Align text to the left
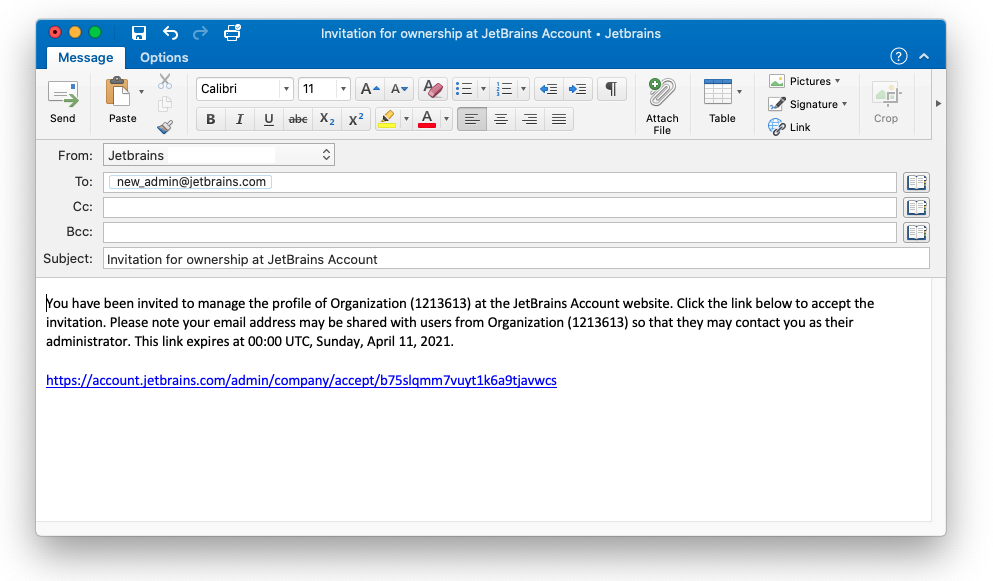 click(x=472, y=119)
